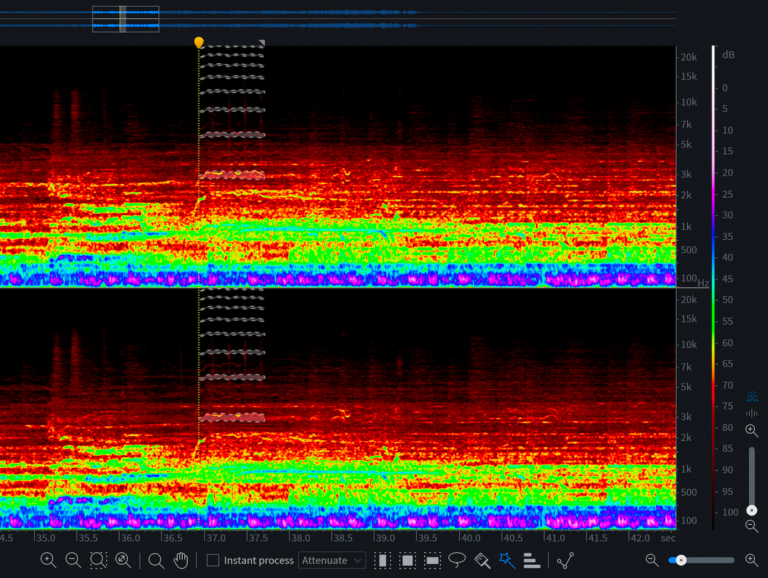The height and width of the screenshot is (578, 768).
Task: Toggle the Time selection tool
Action: (x=383, y=561)
